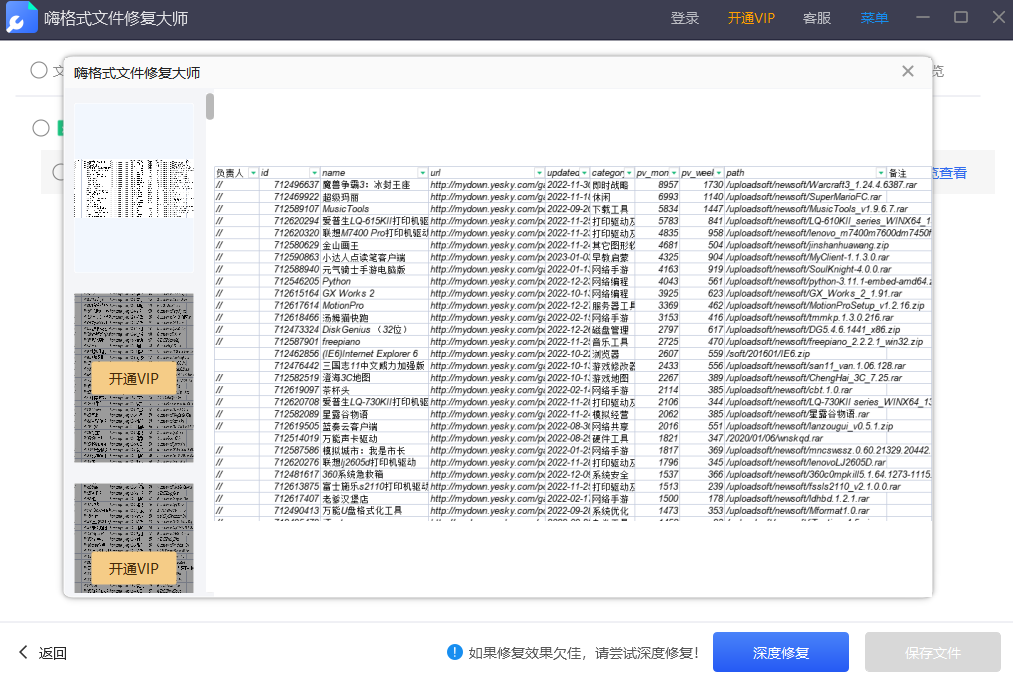Select the second radio button on the left
Image resolution: width=1013 pixels, height=676 pixels.
point(41,128)
